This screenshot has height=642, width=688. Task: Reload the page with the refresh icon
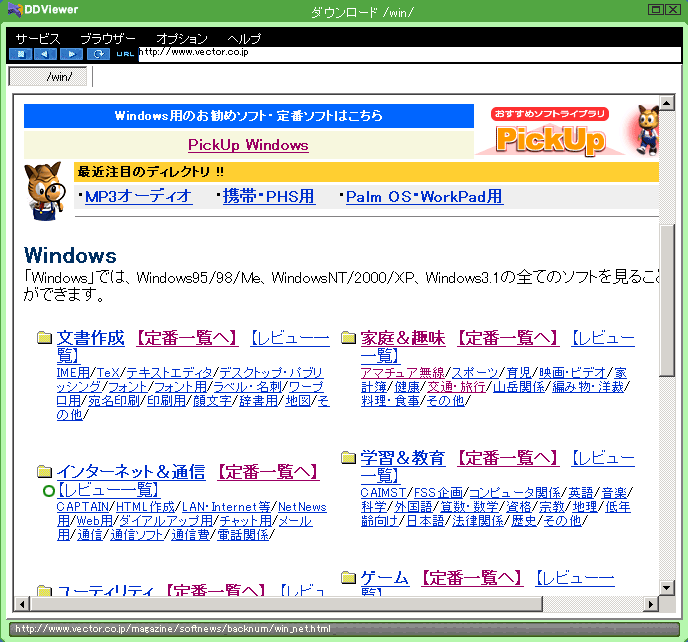[98, 54]
